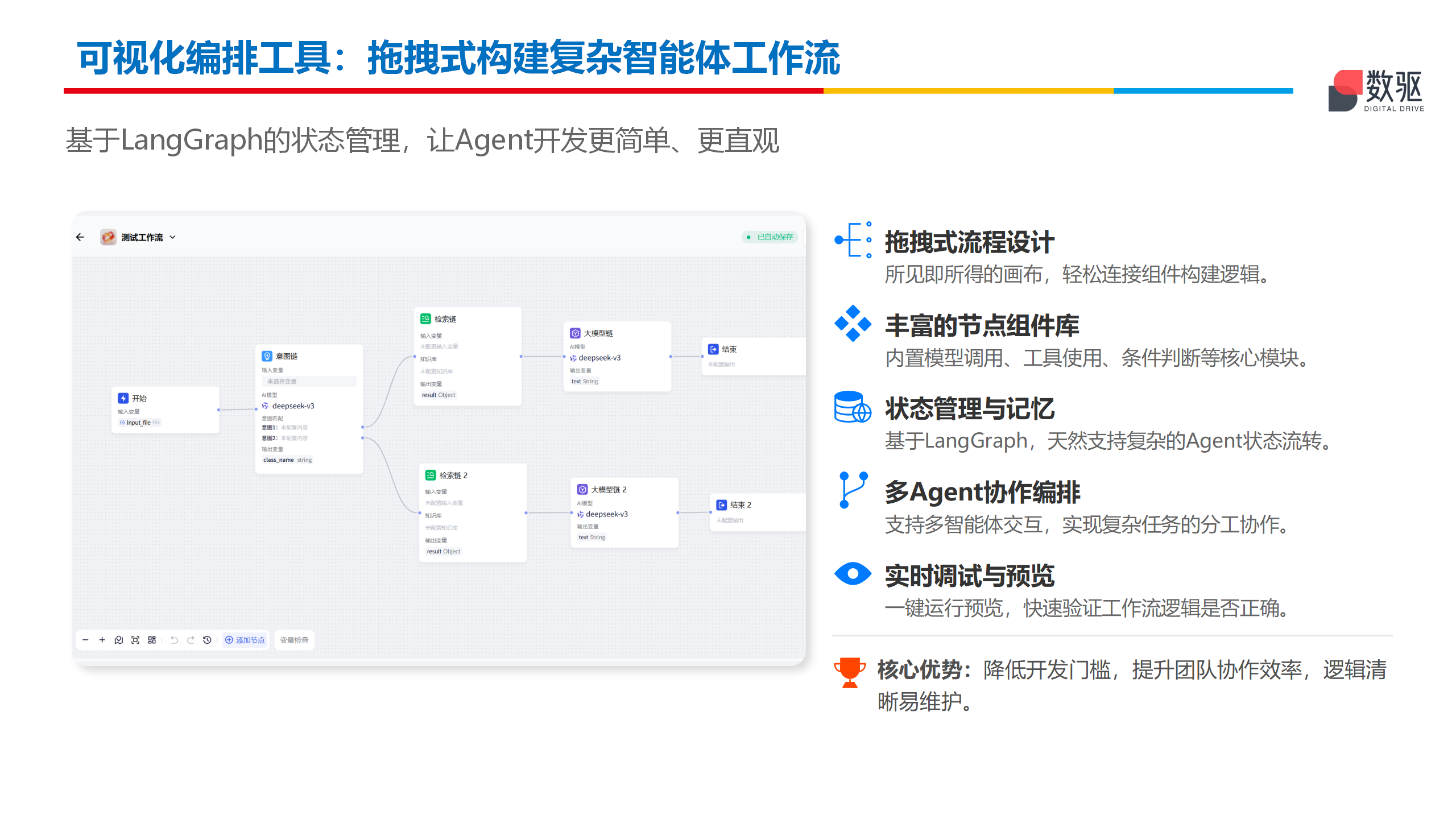The height and width of the screenshot is (819, 1456).
Task: Click the 测试工作流 app avatar icon
Action: 108,237
